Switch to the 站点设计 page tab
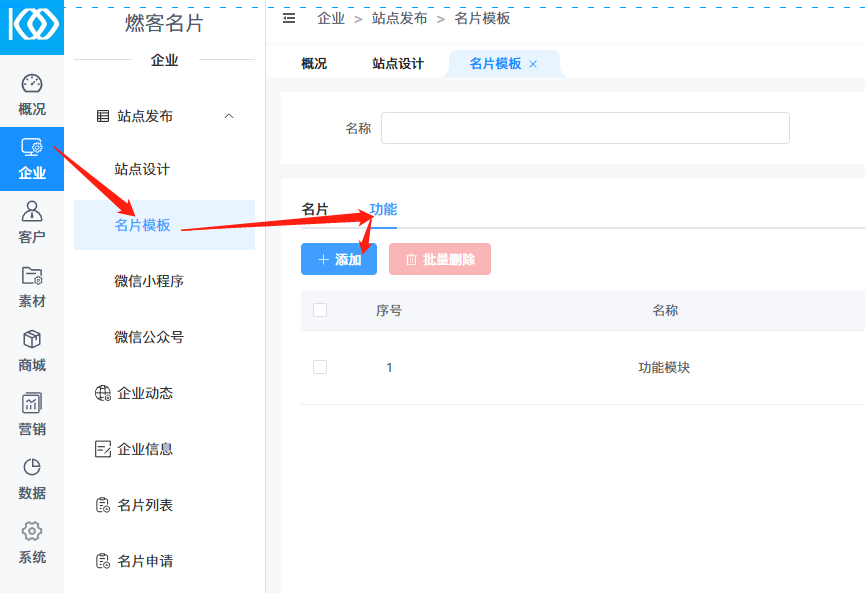The height and width of the screenshot is (593, 865). (x=398, y=63)
